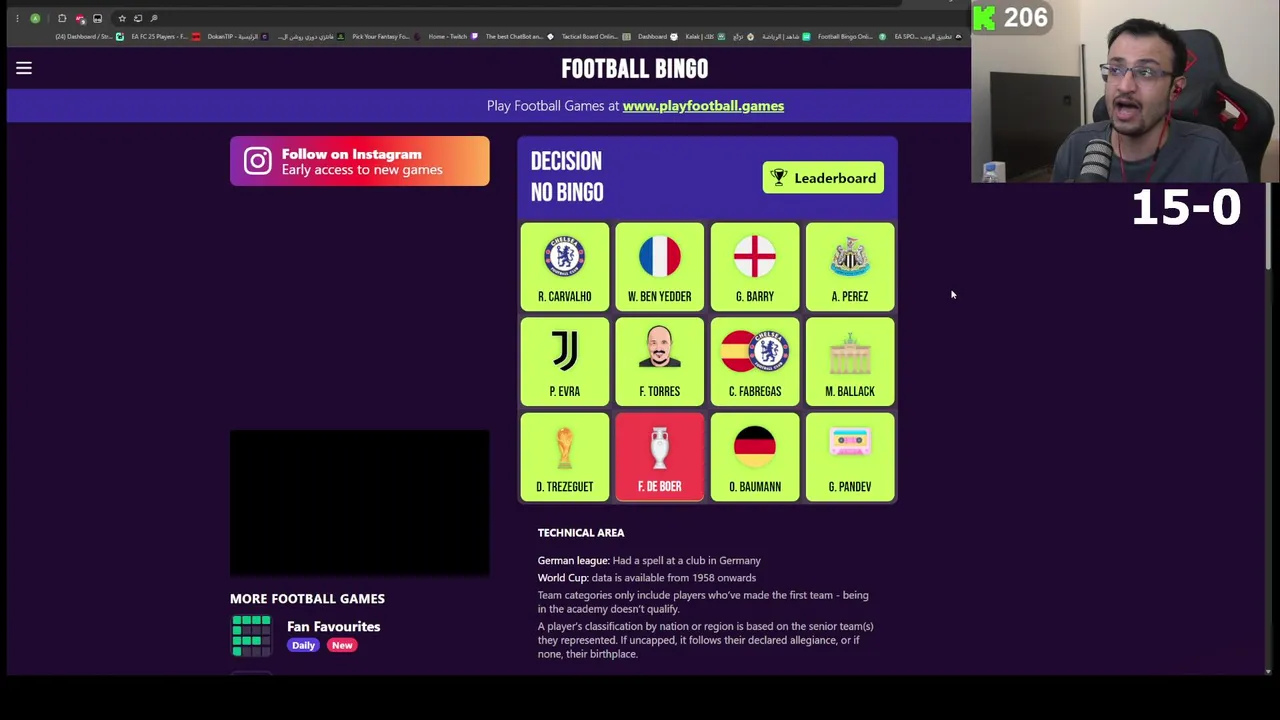The image size is (1280, 720).
Task: Click the Football Bingo title
Action: [x=634, y=69]
